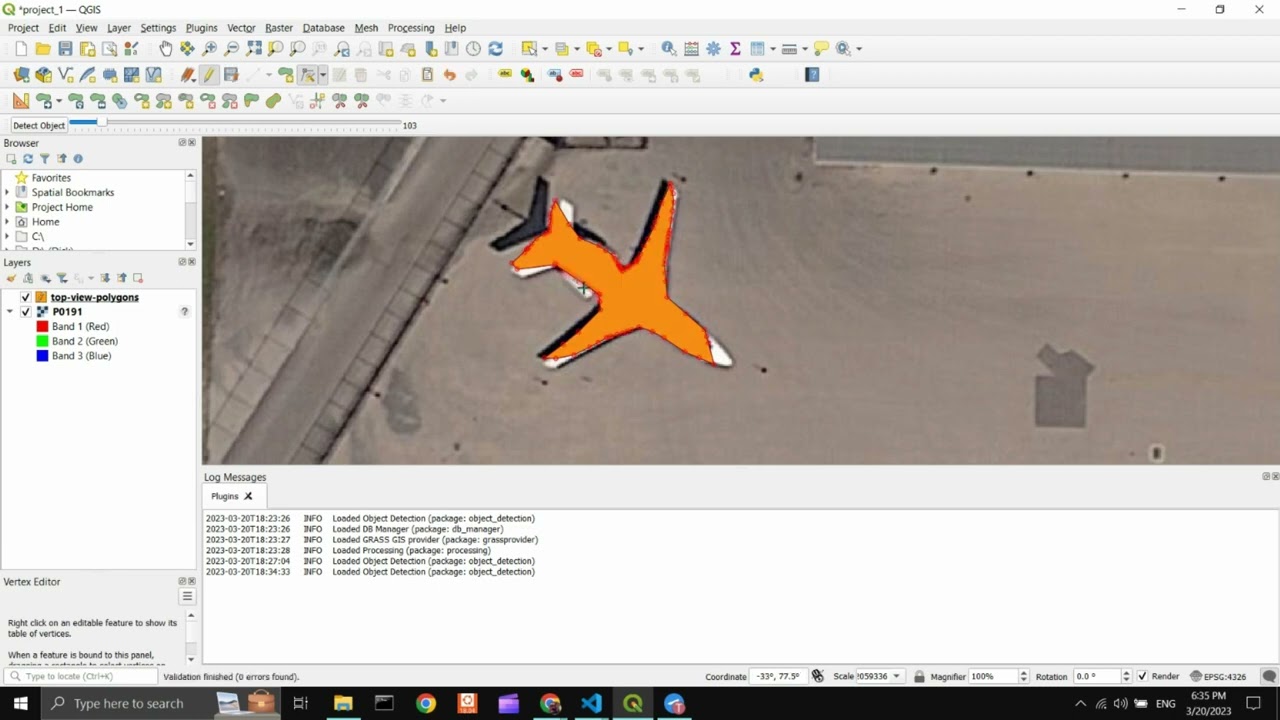The width and height of the screenshot is (1280, 720).
Task: Open the Field Calculator abacus icon
Action: pos(691,48)
